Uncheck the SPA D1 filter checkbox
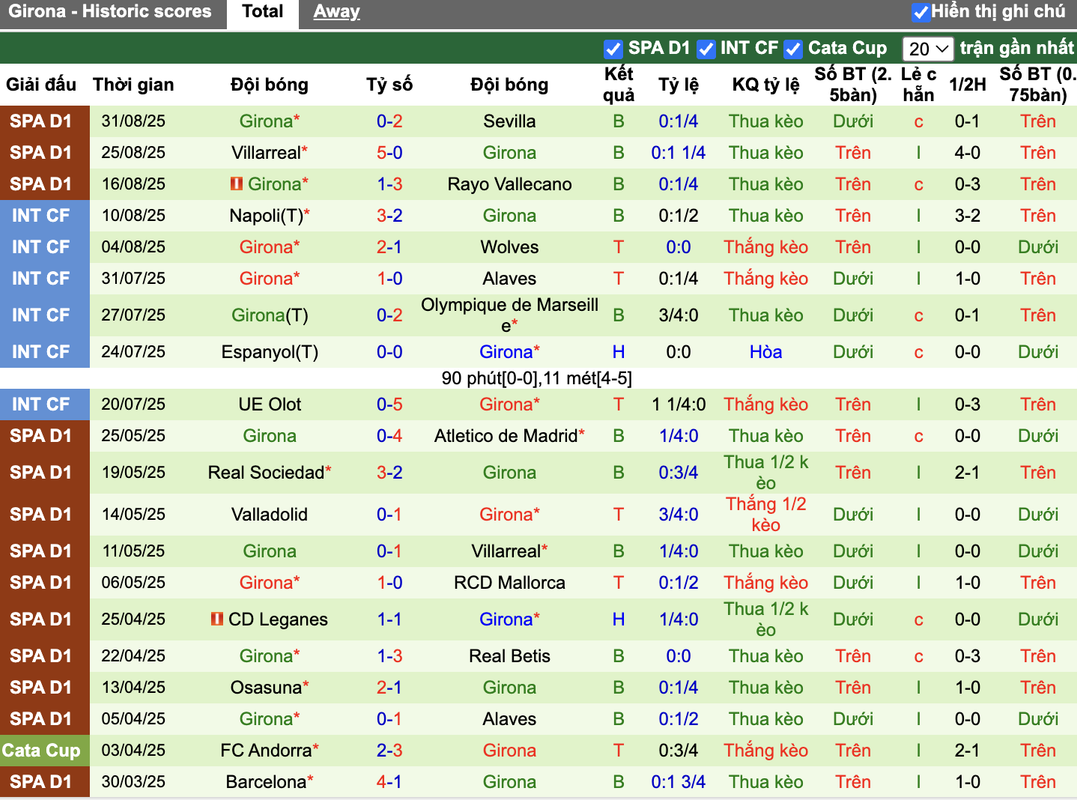 pyautogui.click(x=613, y=49)
